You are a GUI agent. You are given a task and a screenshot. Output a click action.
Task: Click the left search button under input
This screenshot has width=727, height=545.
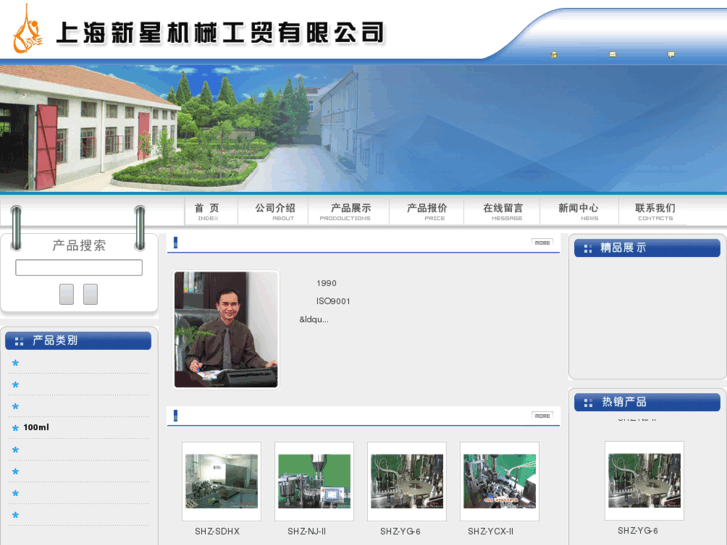(66, 294)
